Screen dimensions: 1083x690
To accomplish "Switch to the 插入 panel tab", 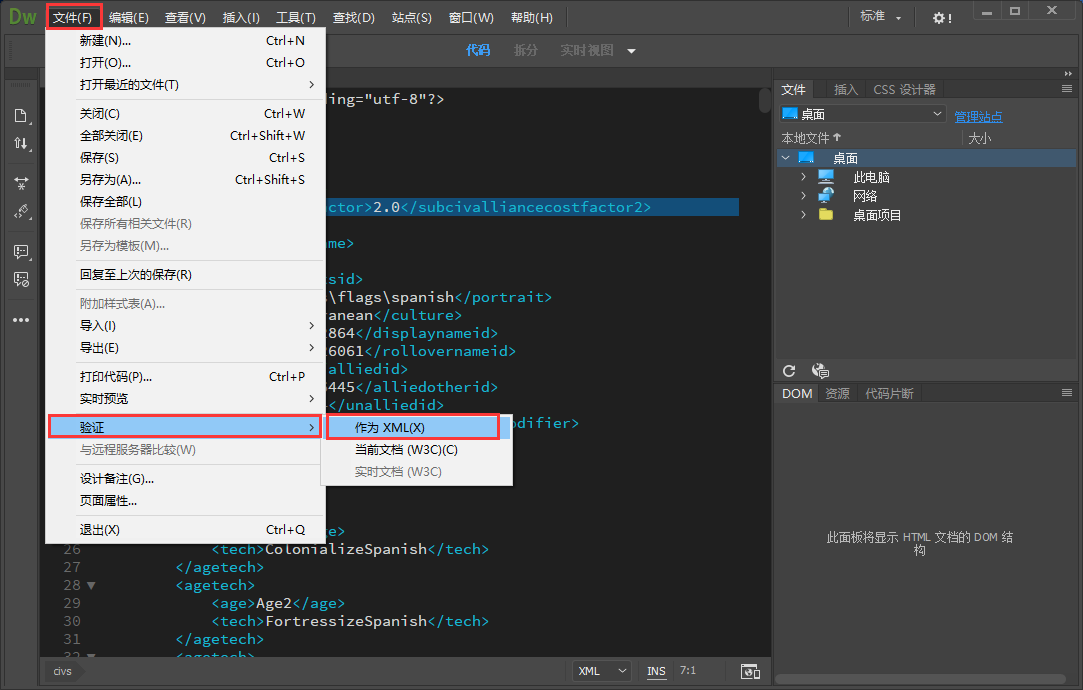I will pyautogui.click(x=845, y=90).
